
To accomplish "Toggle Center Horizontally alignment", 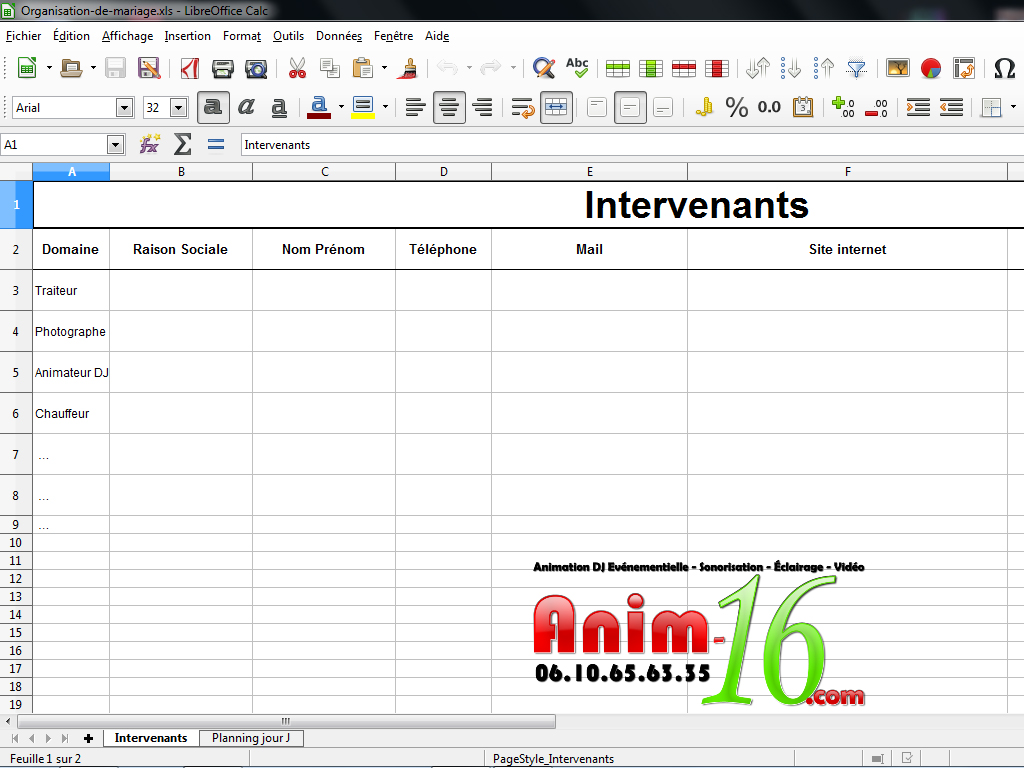I will (x=449, y=107).
